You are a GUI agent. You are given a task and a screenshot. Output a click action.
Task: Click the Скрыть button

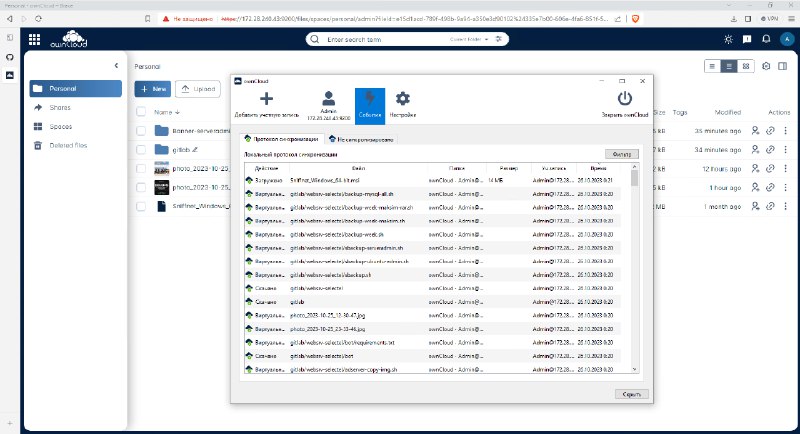[x=632, y=394]
